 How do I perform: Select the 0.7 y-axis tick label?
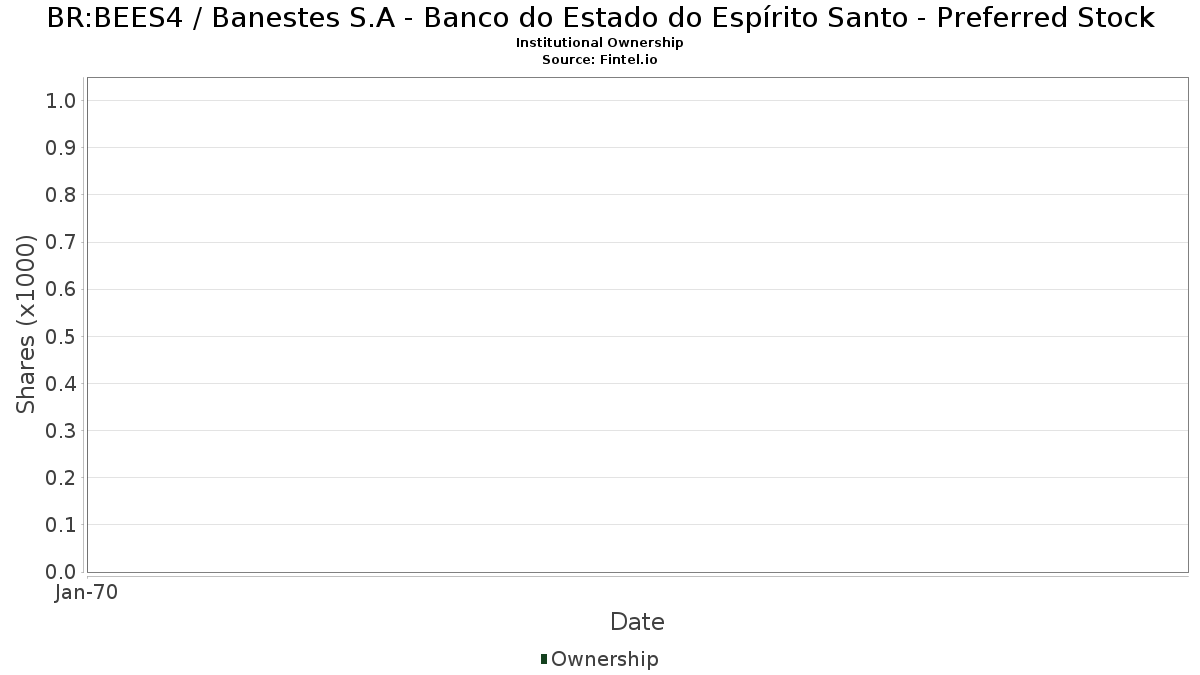click(x=61, y=242)
